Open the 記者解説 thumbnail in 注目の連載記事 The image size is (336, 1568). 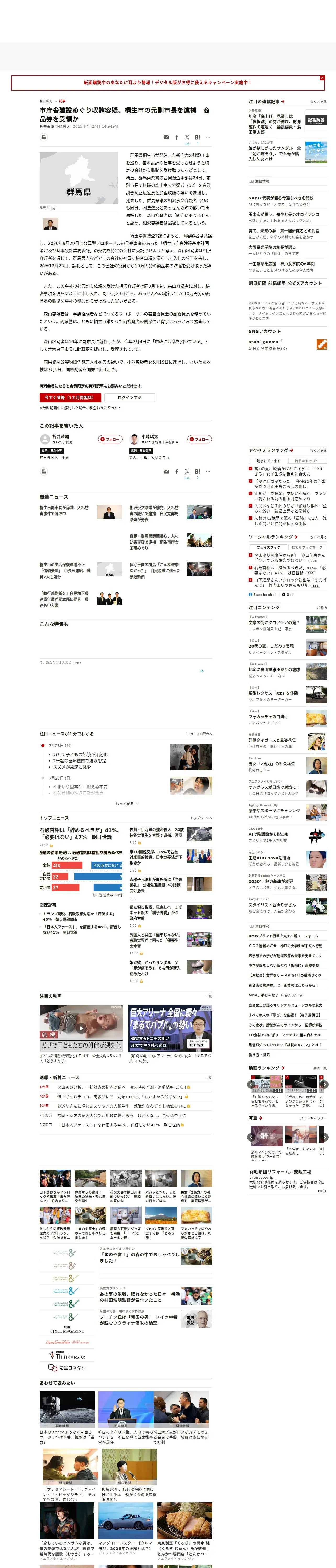pos(316,120)
